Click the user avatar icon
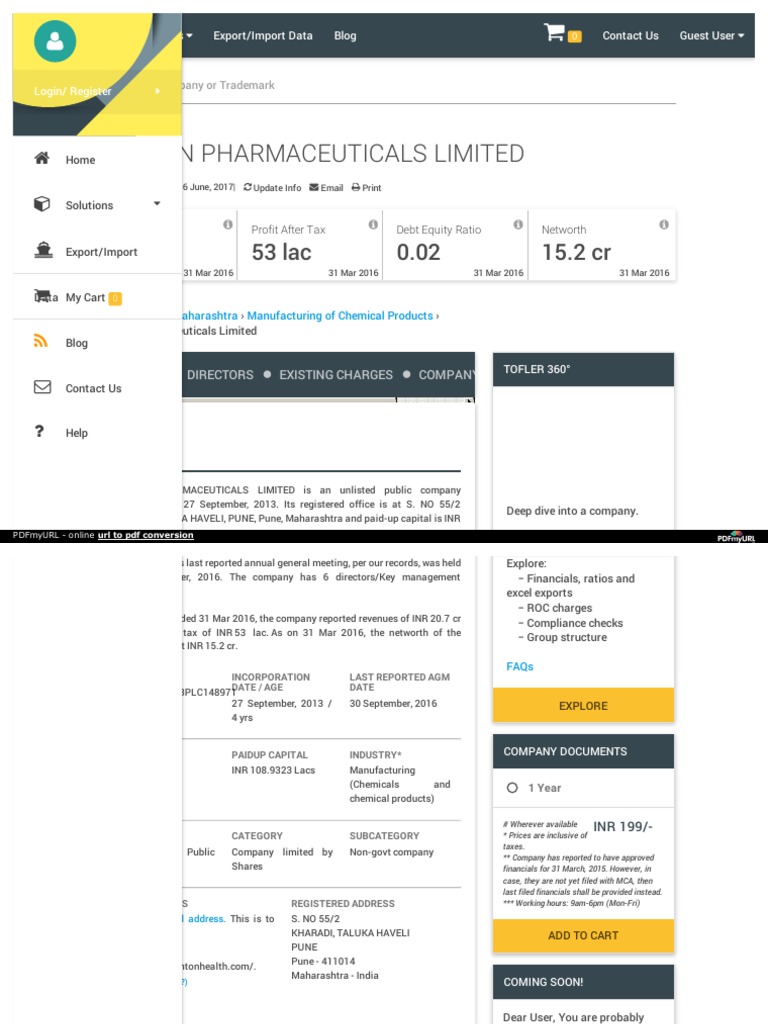The image size is (768, 1024). (54, 41)
